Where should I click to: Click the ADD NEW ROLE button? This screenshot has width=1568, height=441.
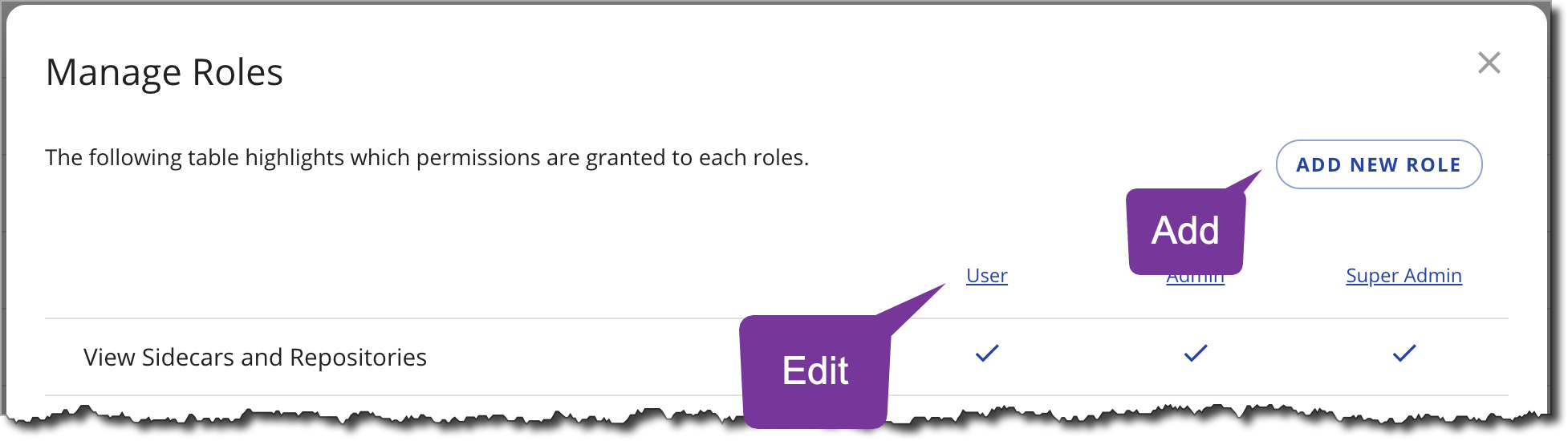(x=1379, y=164)
